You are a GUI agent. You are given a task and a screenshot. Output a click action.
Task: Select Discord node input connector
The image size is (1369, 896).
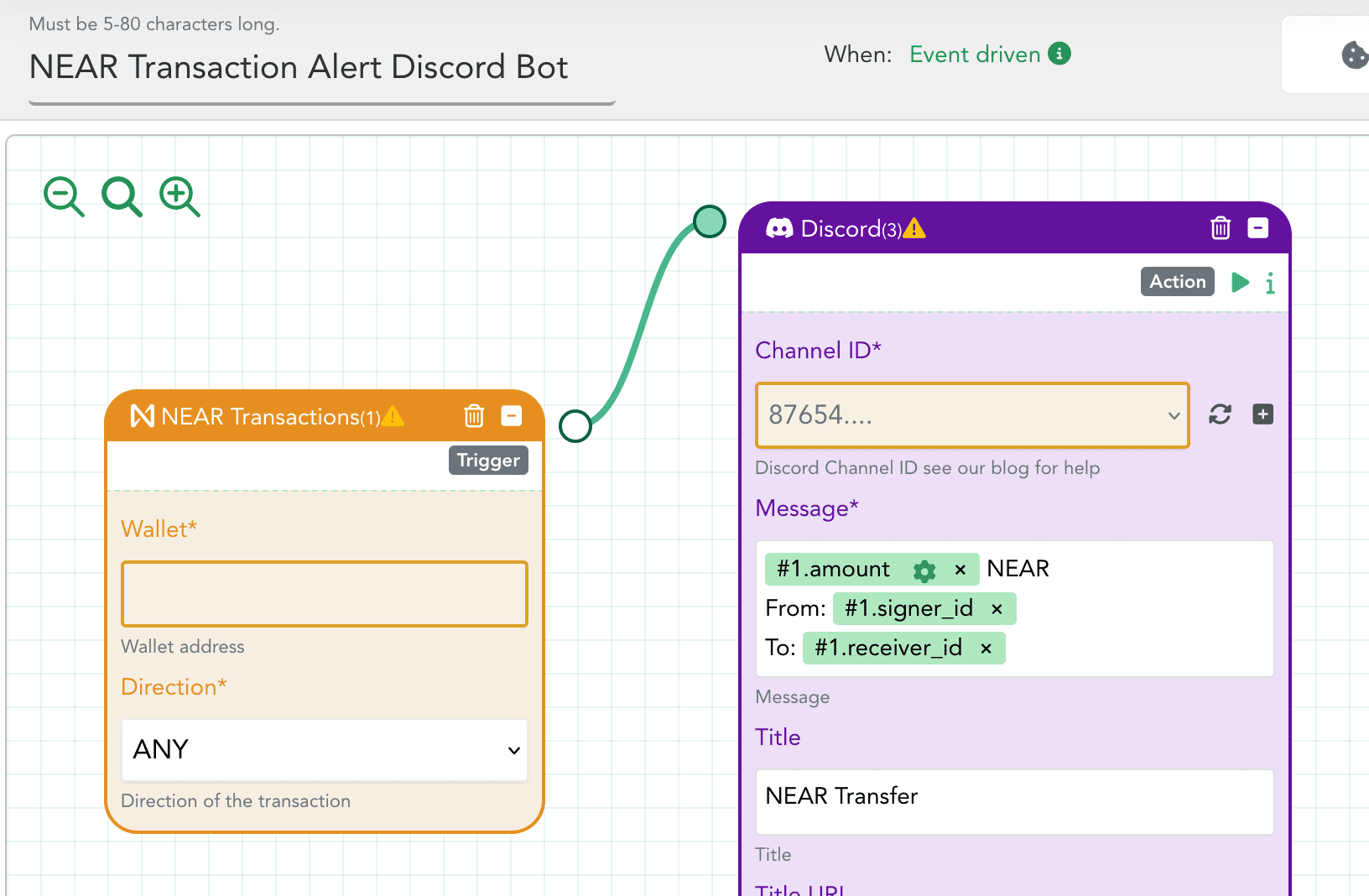(x=710, y=221)
